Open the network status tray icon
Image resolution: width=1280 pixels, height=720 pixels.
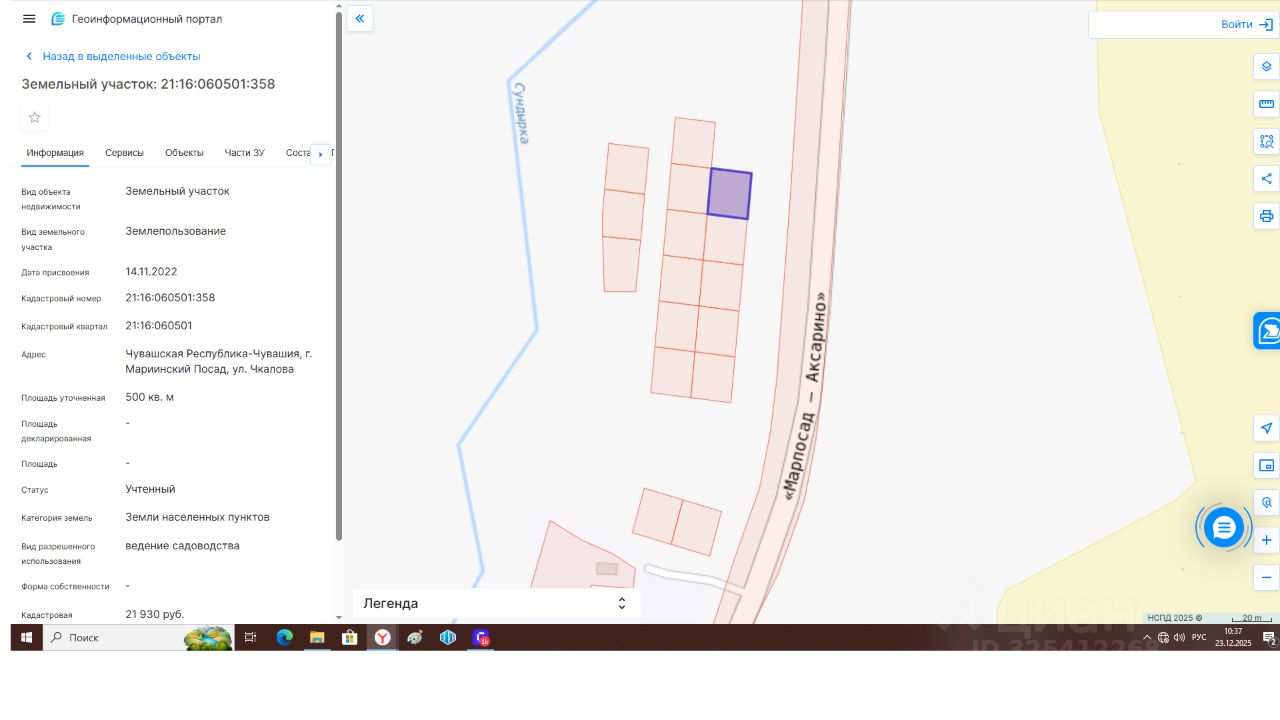pyautogui.click(x=1163, y=638)
